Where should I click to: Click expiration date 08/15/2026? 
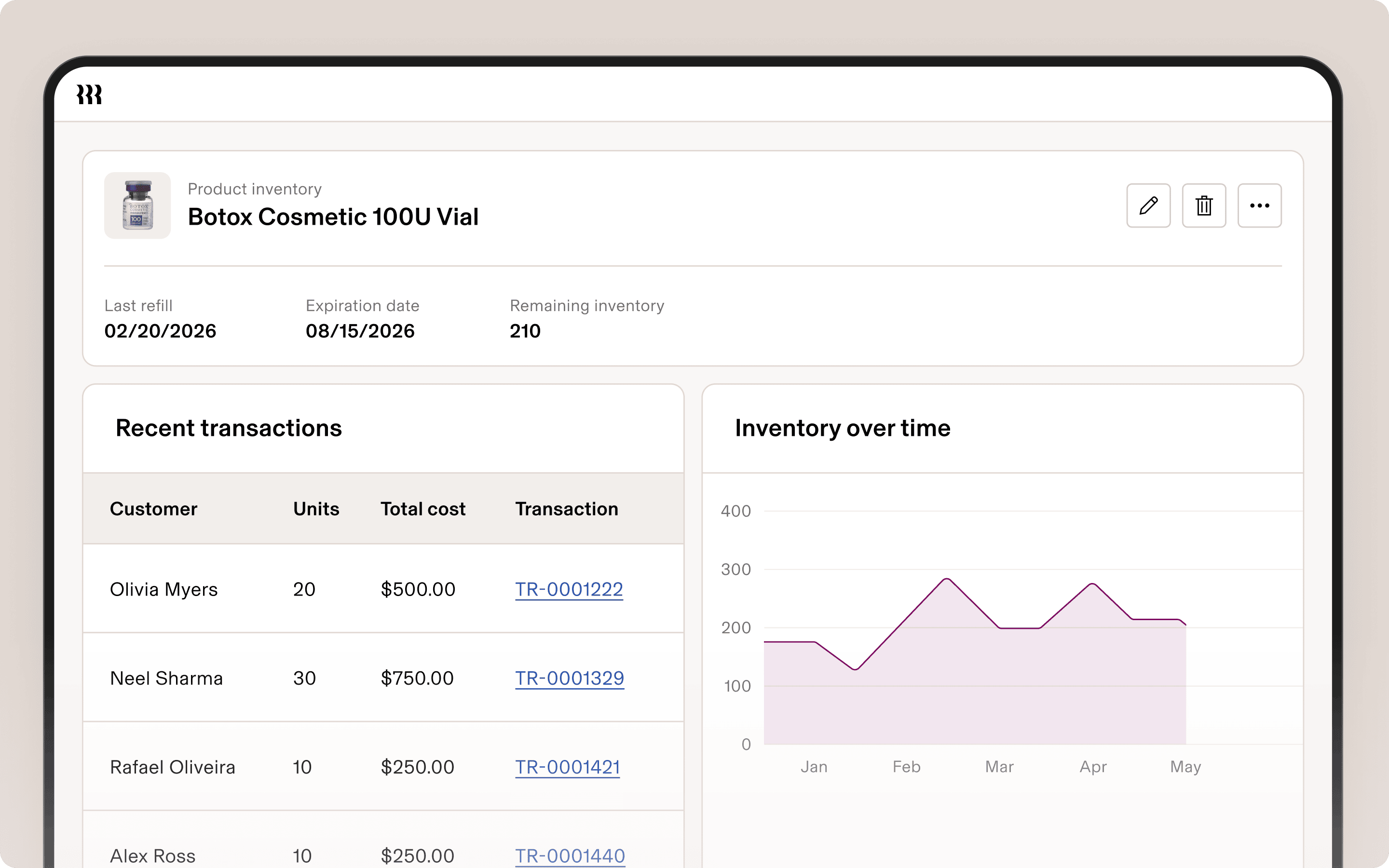(360, 331)
